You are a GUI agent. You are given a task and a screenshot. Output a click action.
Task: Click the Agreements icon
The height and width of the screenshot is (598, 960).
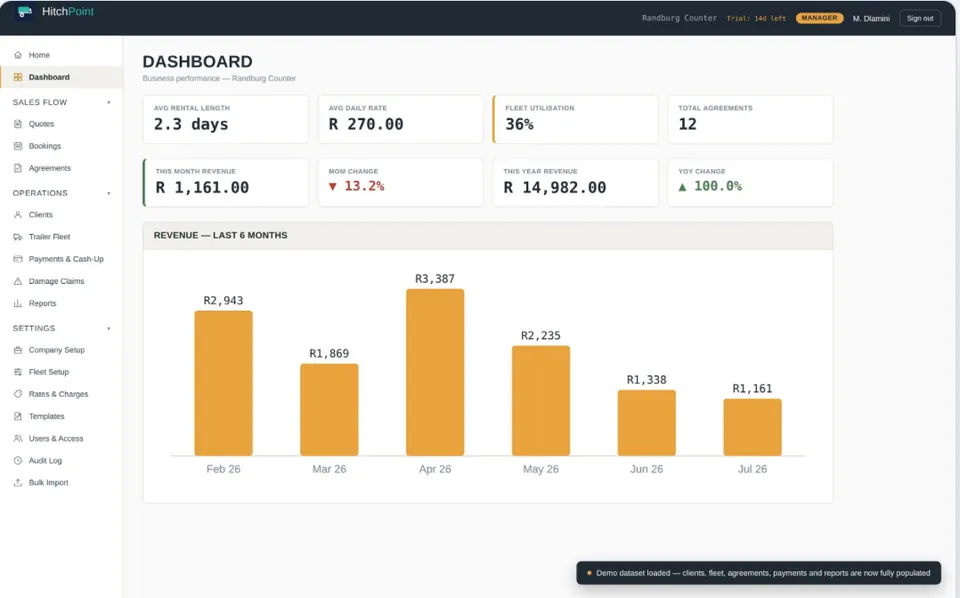(x=18, y=168)
